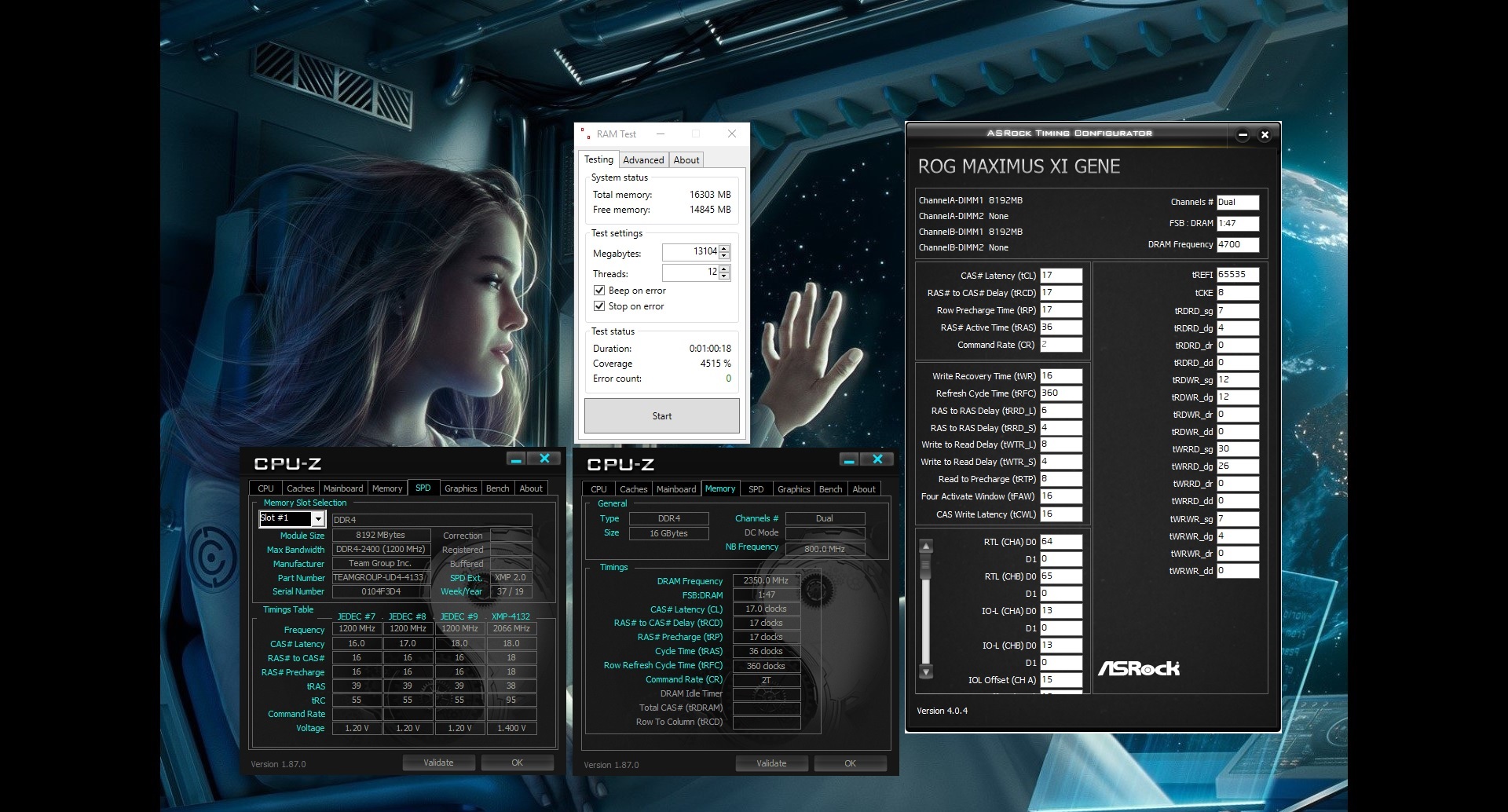Viewport: 1508px width, 812px height.
Task: Disable the Stop on error checkbox
Action: pos(599,306)
